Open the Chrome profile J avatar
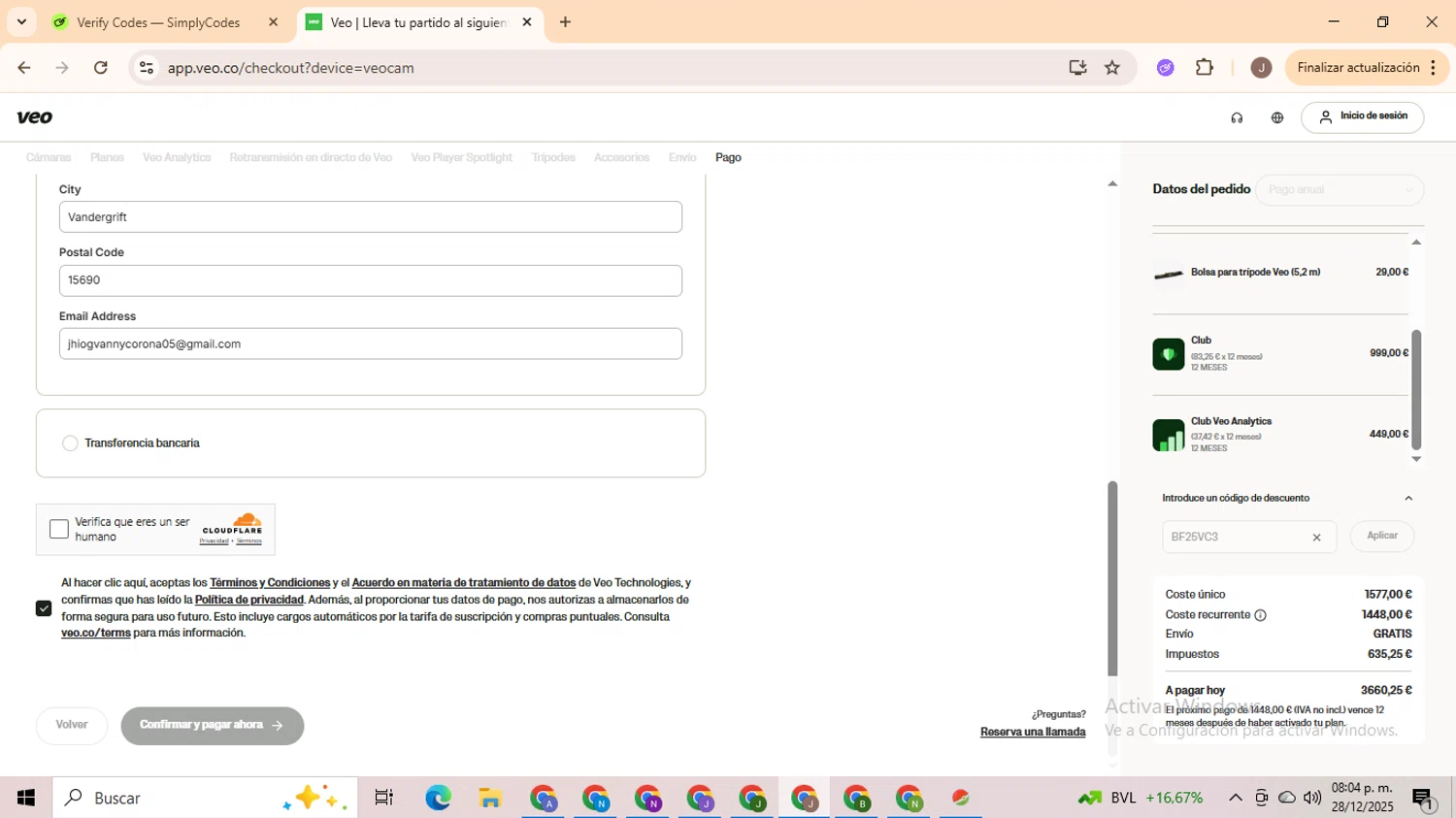The image size is (1456, 818). coord(1261,68)
